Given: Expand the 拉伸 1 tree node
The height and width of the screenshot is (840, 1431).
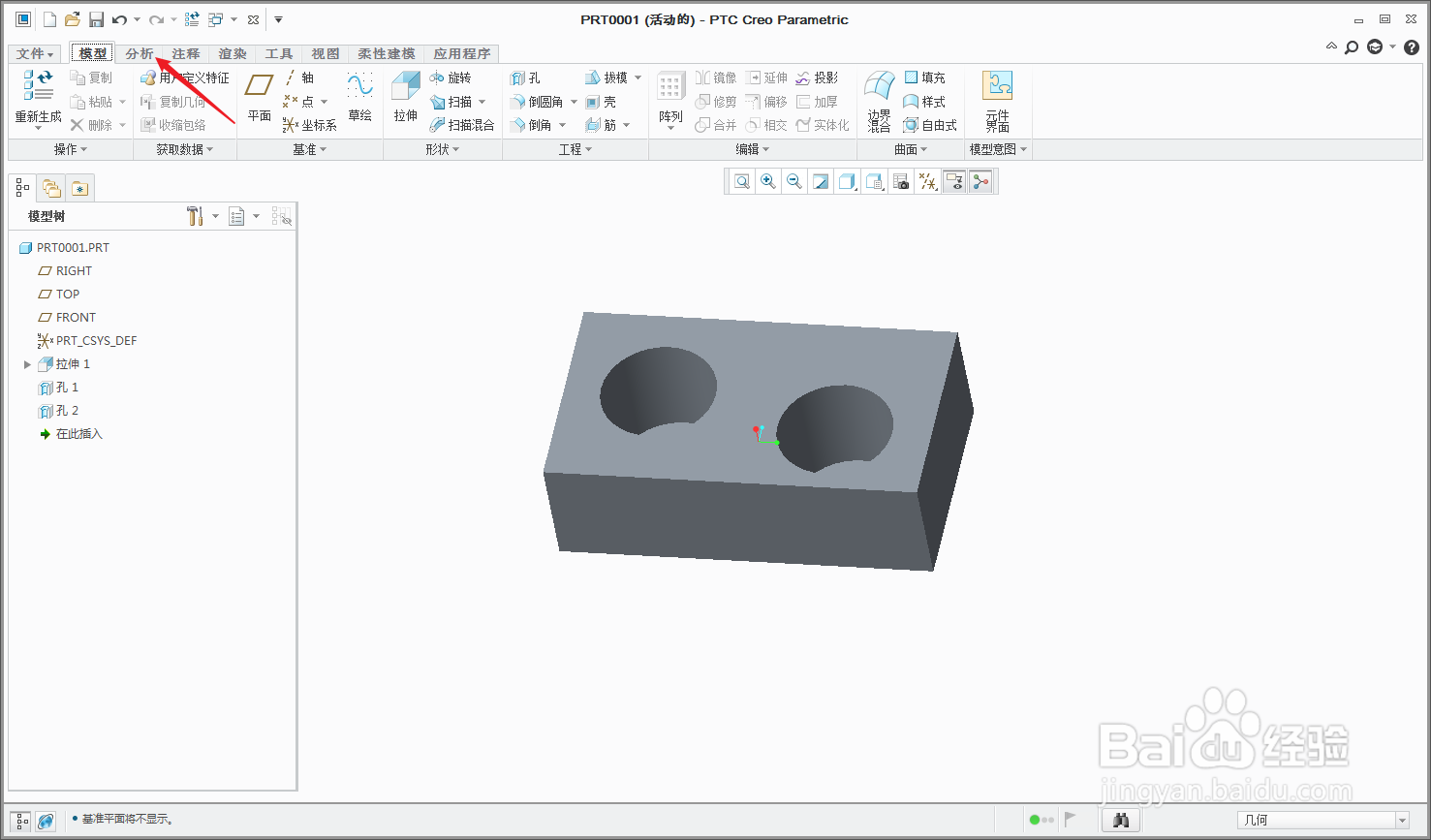Looking at the screenshot, I should (27, 364).
